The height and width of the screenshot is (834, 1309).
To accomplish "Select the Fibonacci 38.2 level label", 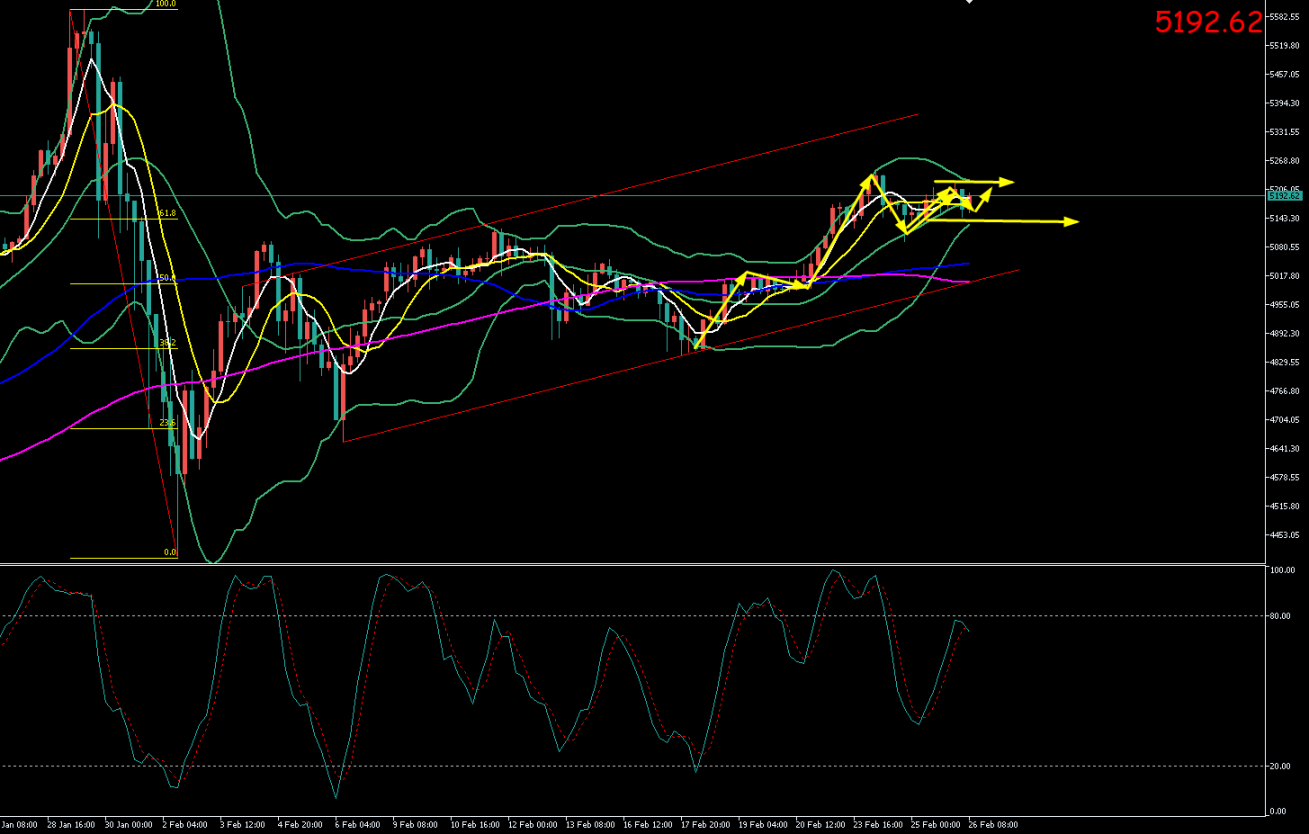I will pyautogui.click(x=167, y=343).
